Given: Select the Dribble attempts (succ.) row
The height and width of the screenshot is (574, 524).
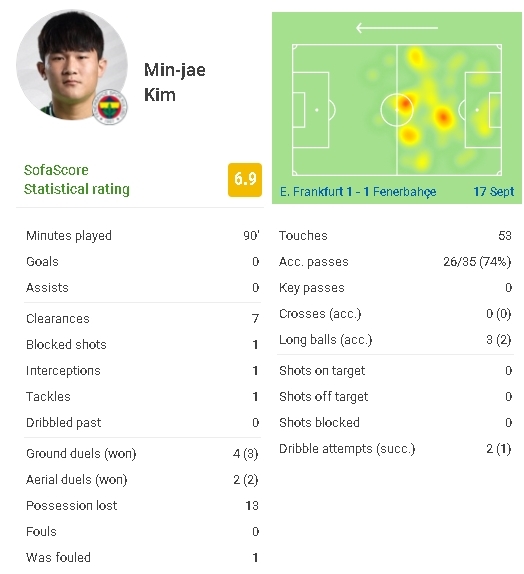Looking at the screenshot, I should [395, 449].
